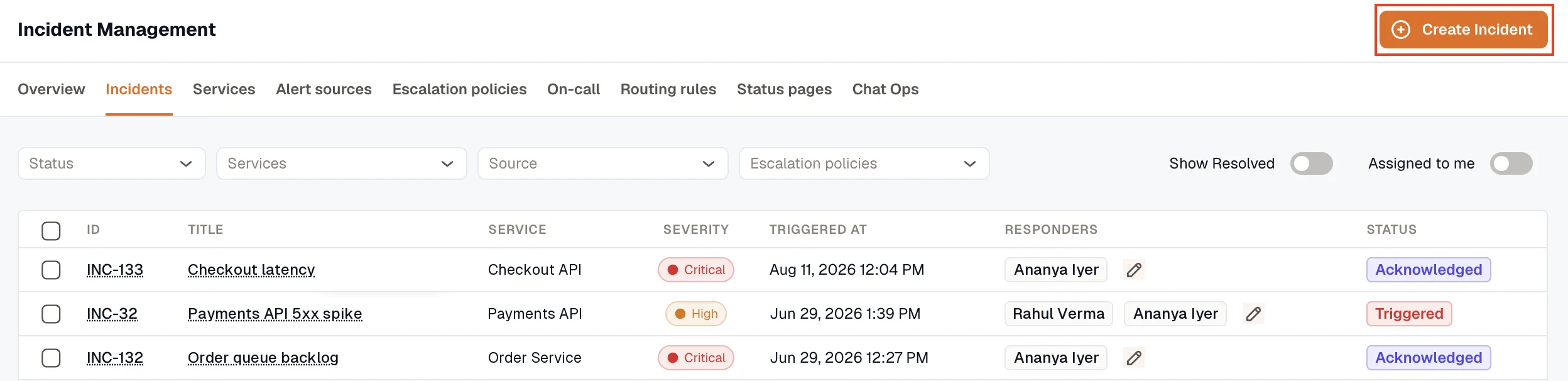
Task: Go to the Services tab
Action: pos(224,89)
